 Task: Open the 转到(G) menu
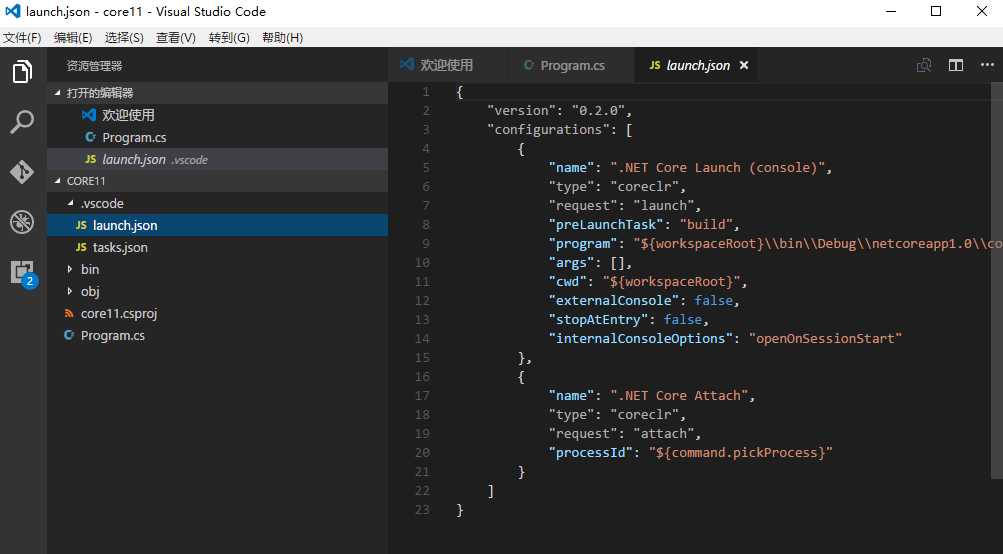point(229,38)
